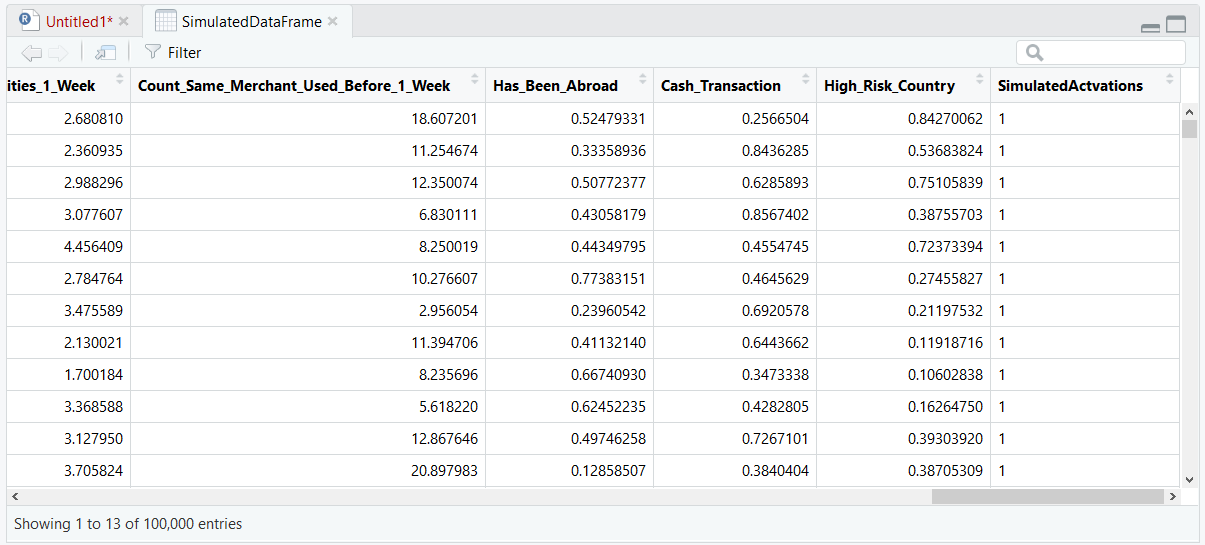Click the data viewer search field
Screen dimensions: 1205x545
1101,53
